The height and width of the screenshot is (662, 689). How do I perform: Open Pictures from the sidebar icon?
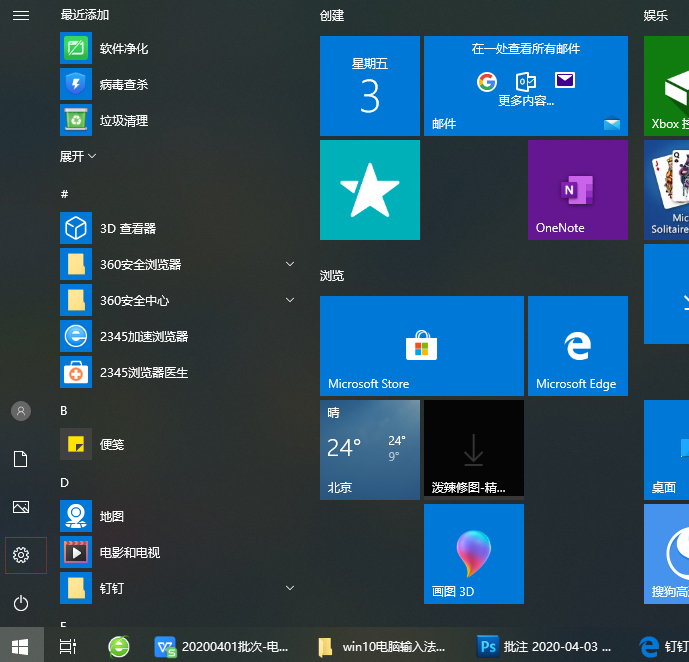pyautogui.click(x=21, y=507)
